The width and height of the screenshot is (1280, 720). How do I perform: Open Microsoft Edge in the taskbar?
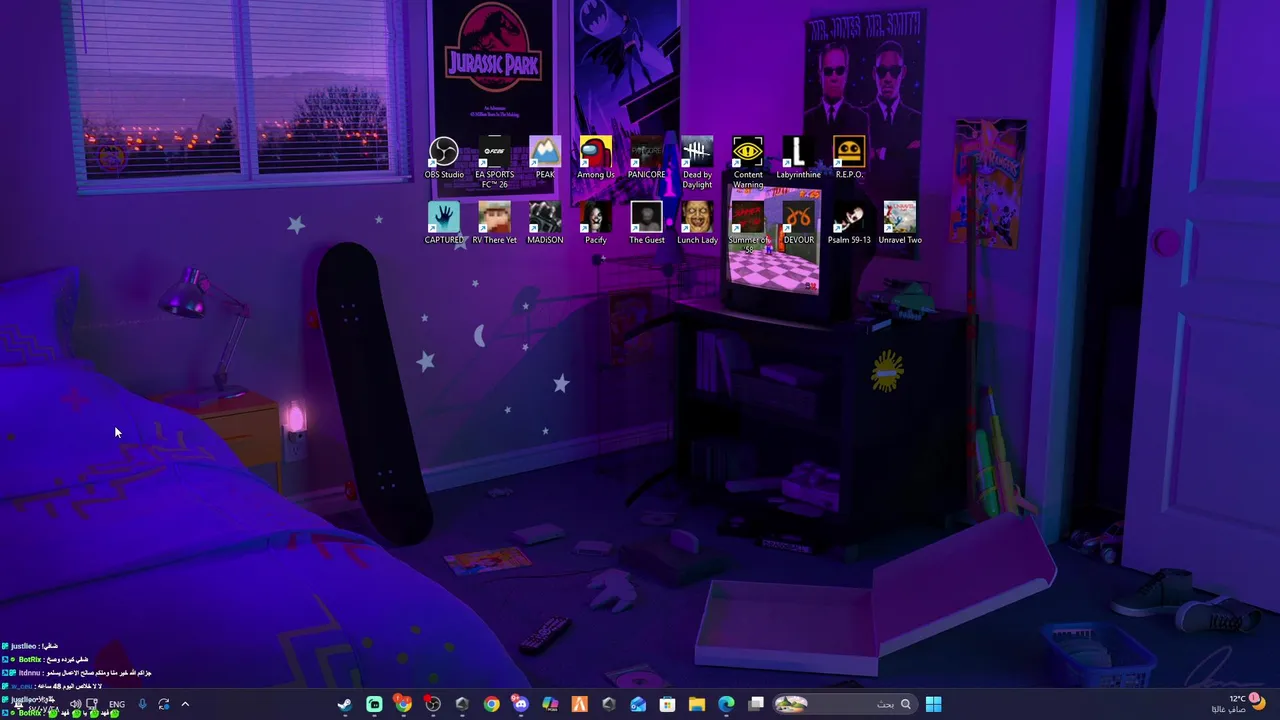pyautogui.click(x=726, y=704)
